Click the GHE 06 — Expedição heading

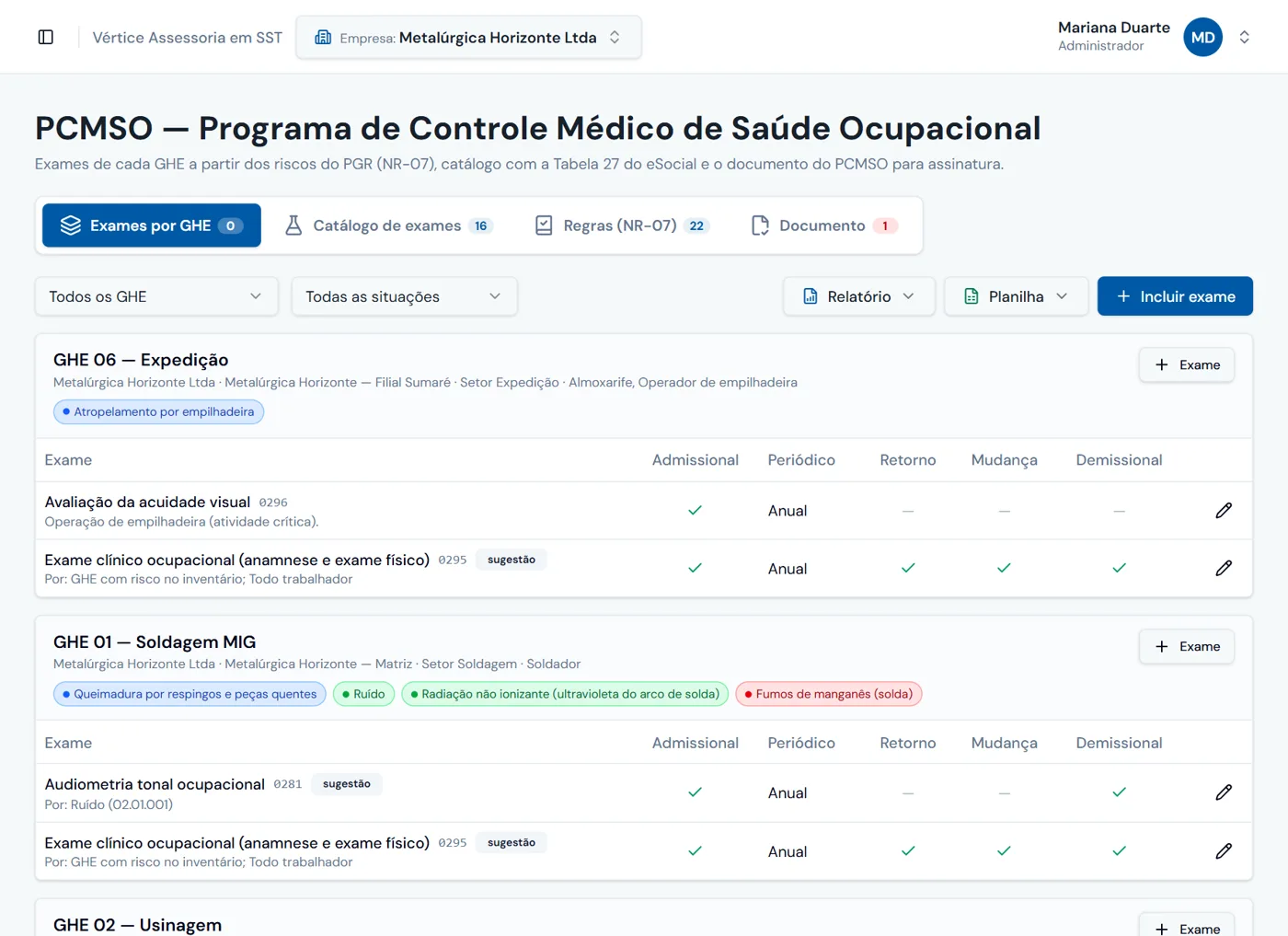pyautogui.click(x=141, y=360)
